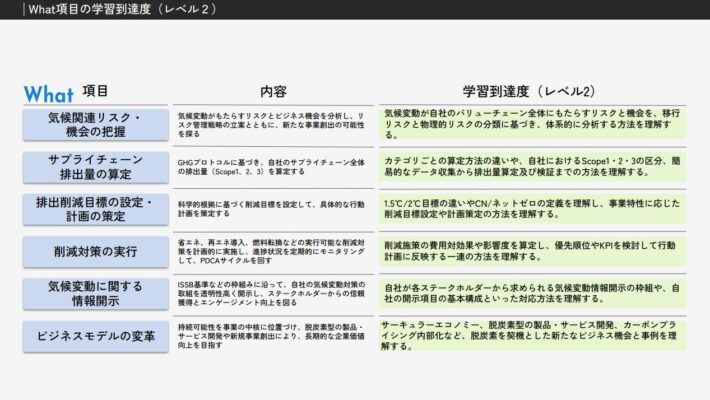This screenshot has height=400, width=710.
Task: Click the '気候関連リスク・機会の把握' item box
Action: pos(95,125)
